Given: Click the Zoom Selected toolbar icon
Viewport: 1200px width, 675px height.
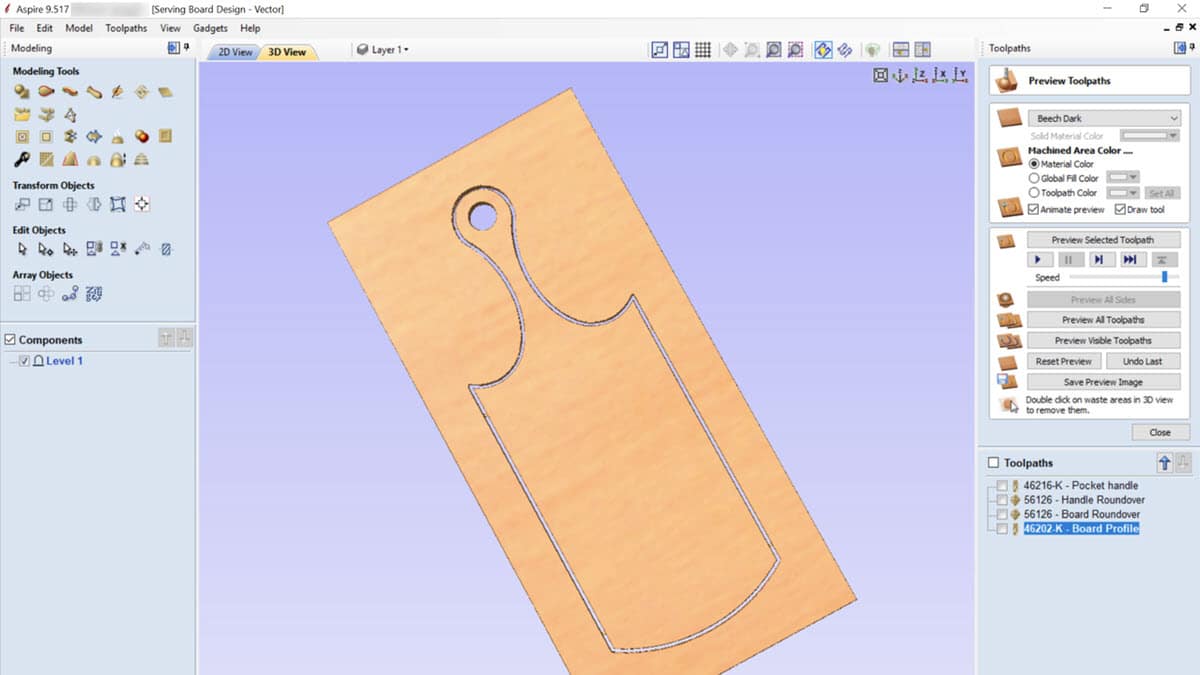Looking at the screenshot, I should (x=795, y=49).
